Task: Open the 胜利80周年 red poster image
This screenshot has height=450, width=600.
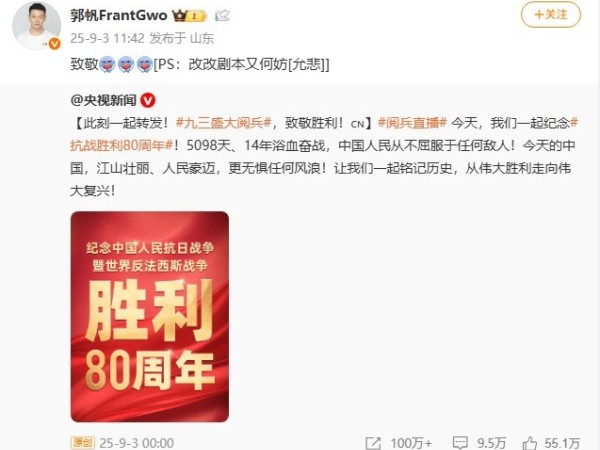Action: pyautogui.click(x=150, y=316)
